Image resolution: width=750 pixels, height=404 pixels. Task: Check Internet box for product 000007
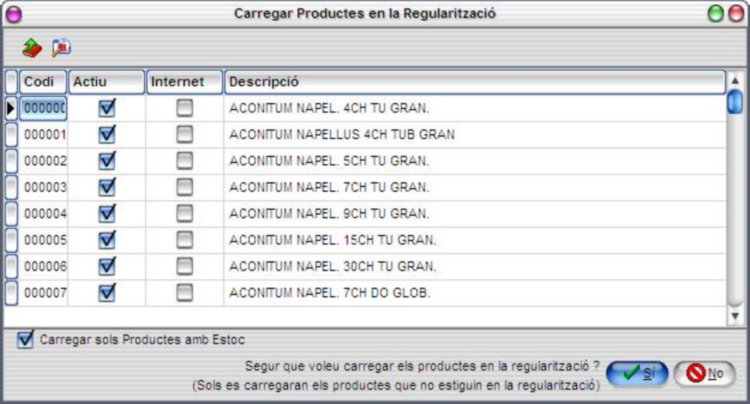185,293
